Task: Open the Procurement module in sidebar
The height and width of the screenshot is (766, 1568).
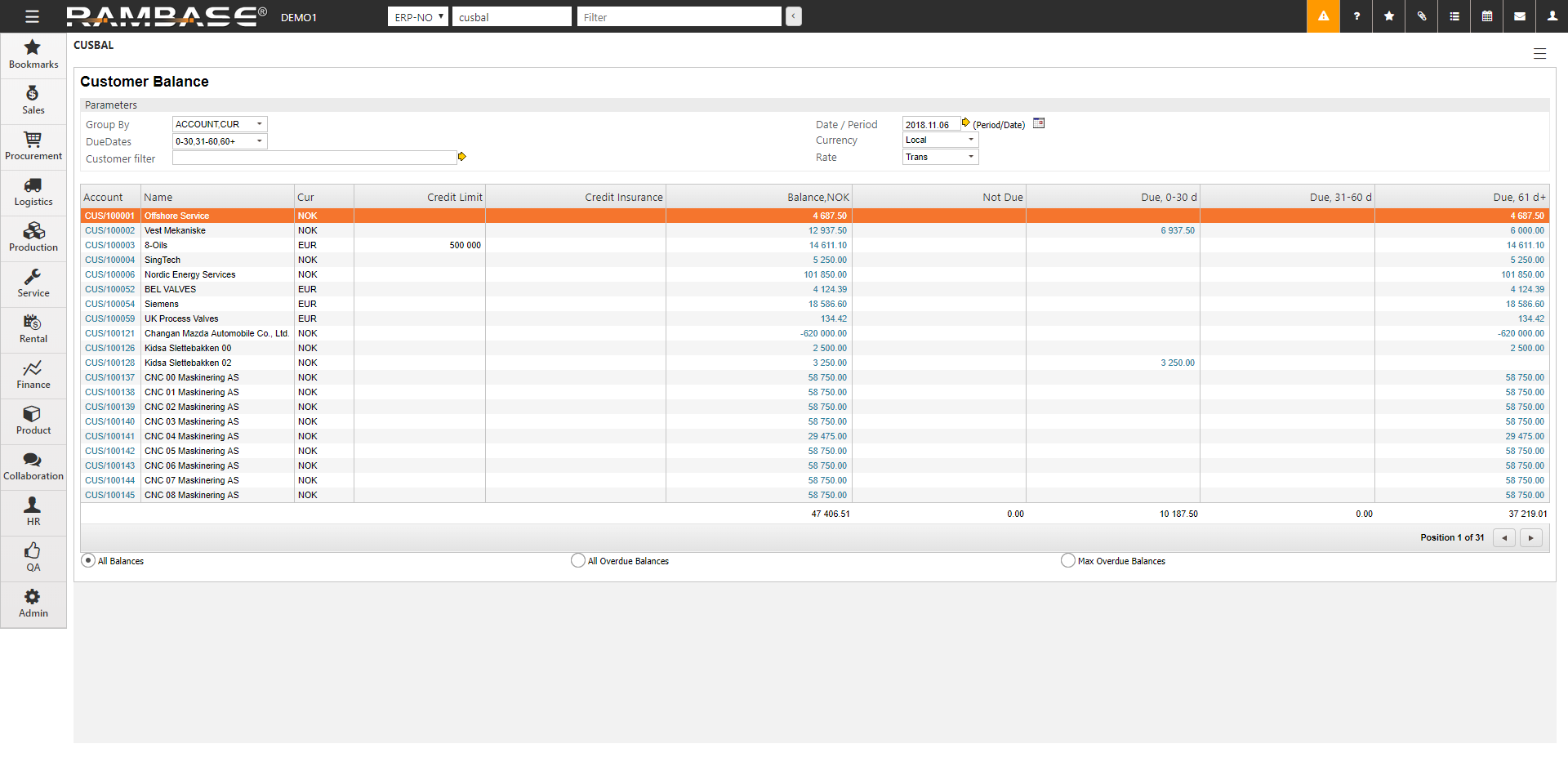Action: pyautogui.click(x=33, y=146)
